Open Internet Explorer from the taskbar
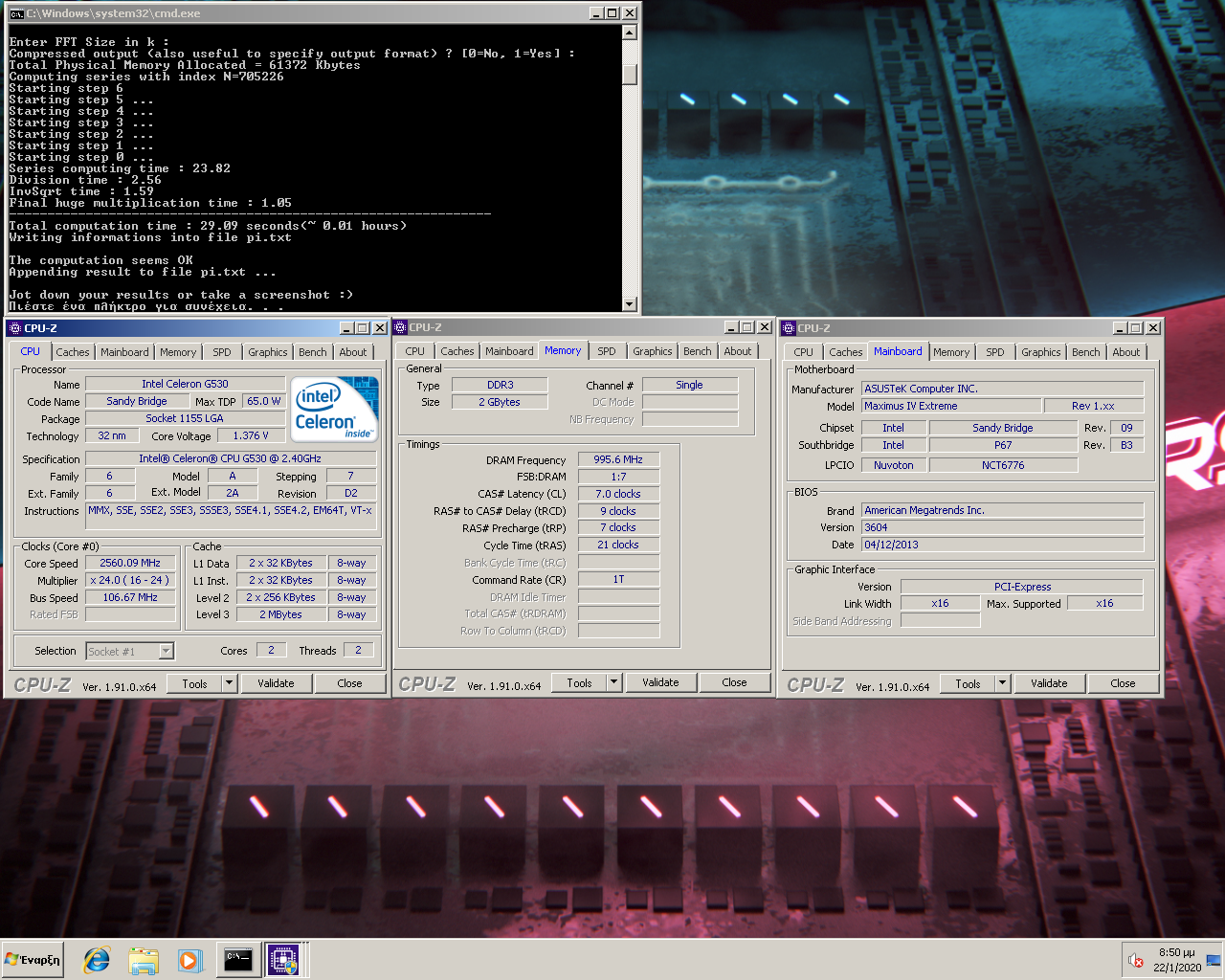The width and height of the screenshot is (1225, 980). tap(97, 960)
